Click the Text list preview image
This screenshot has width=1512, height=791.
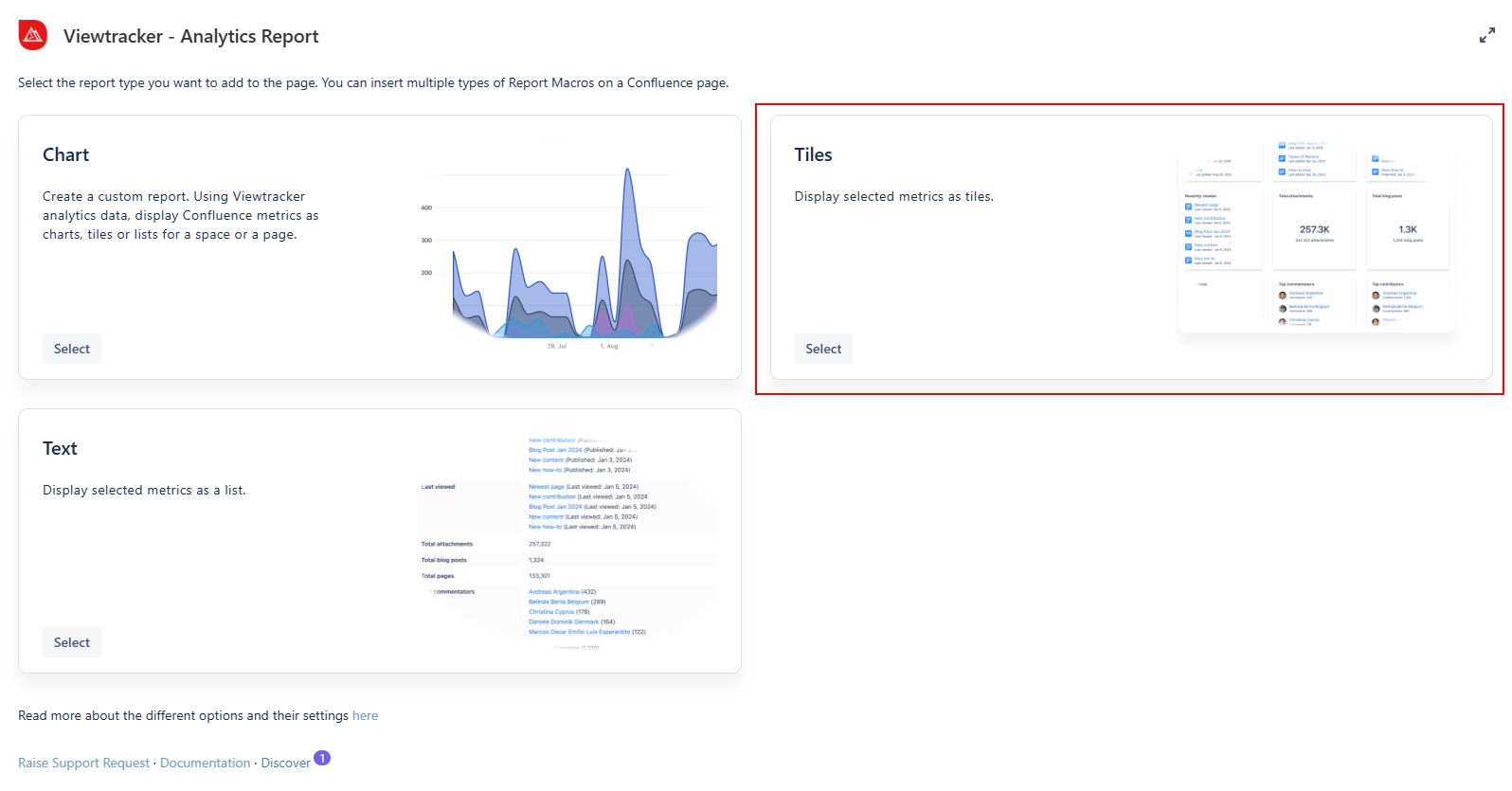tap(567, 542)
